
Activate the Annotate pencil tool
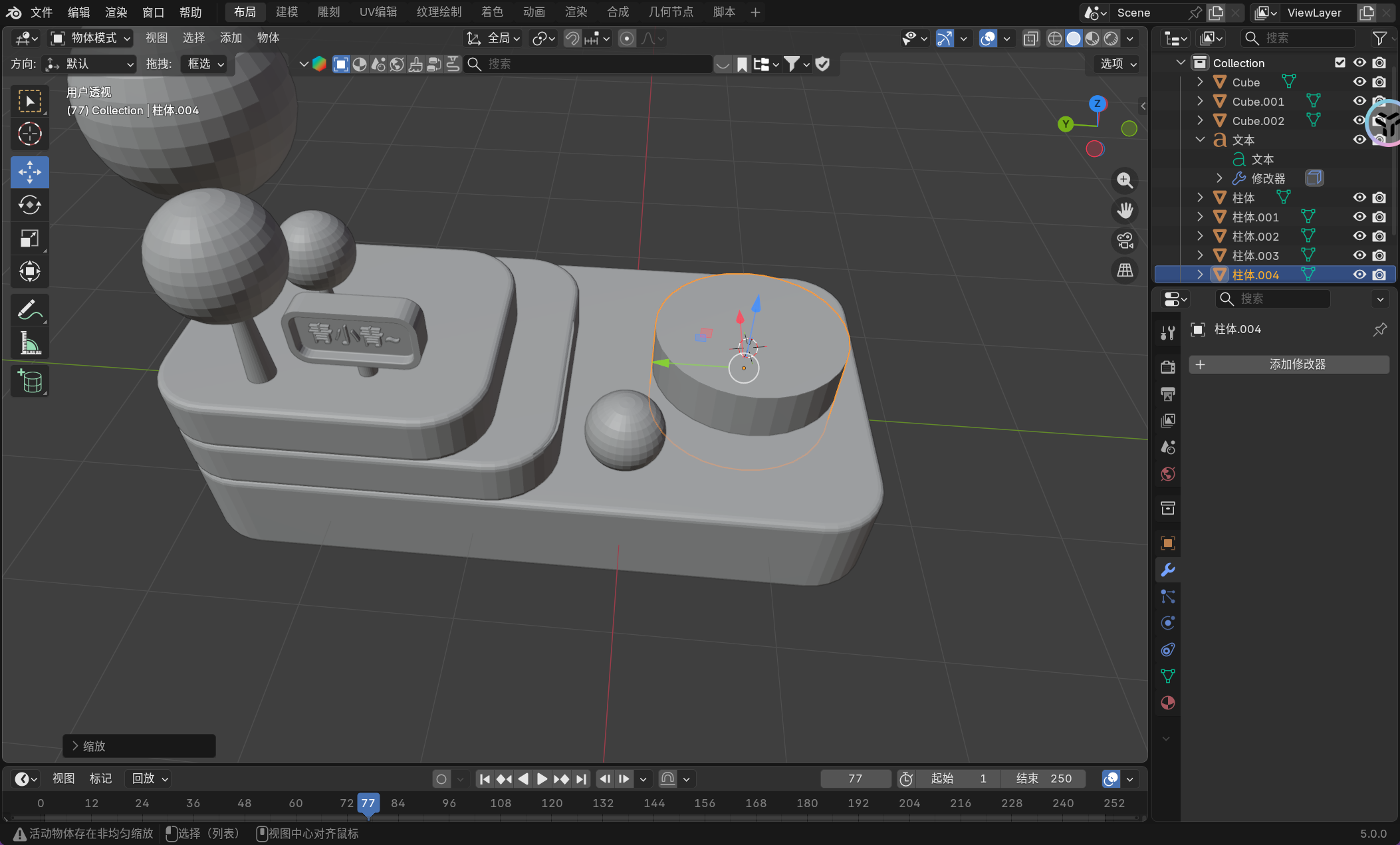[x=30, y=310]
